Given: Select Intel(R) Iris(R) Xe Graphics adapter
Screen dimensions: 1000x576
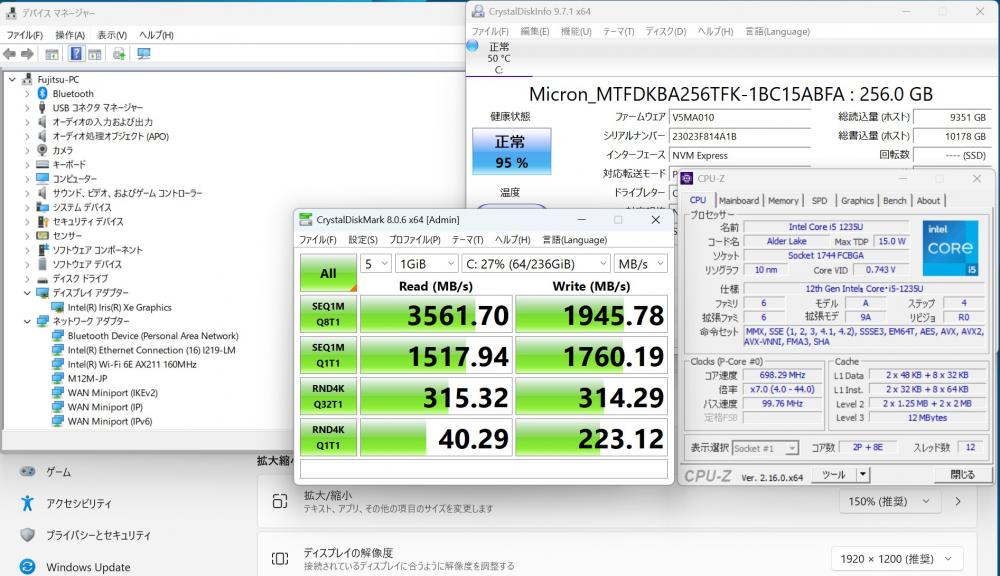Looking at the screenshot, I should click(x=119, y=307).
